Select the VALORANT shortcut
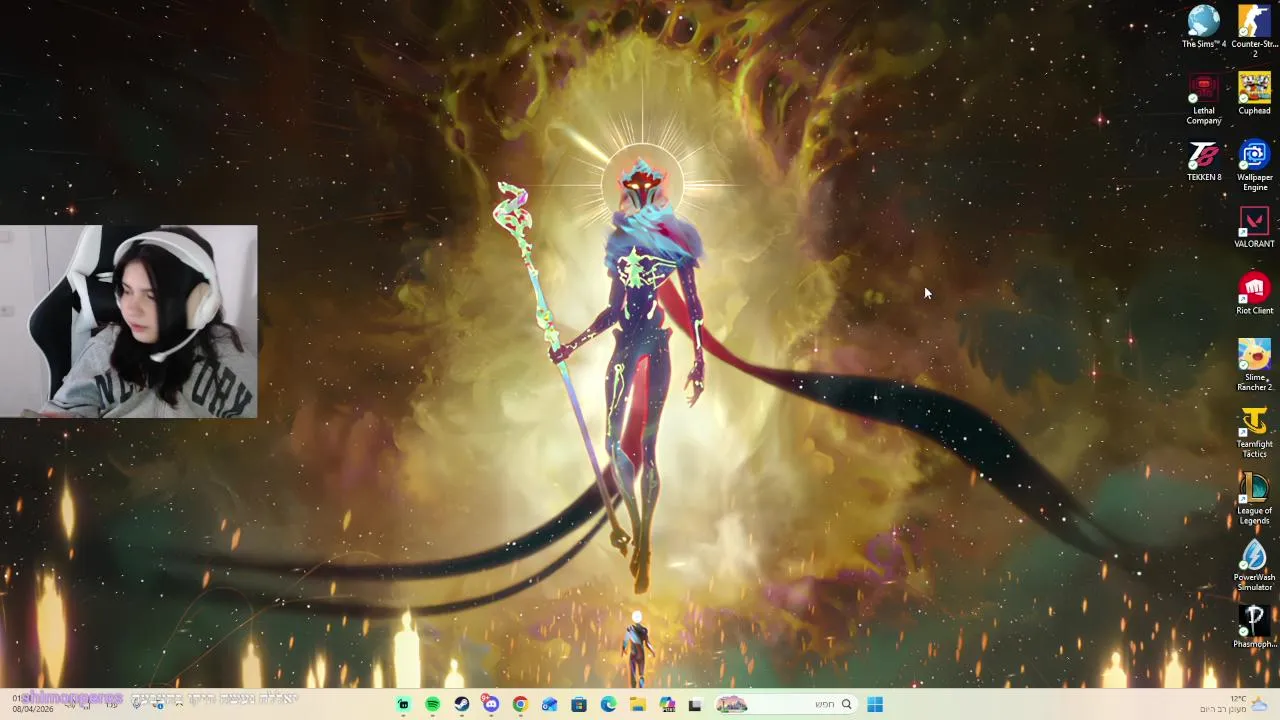This screenshot has height=720, width=1280. (1254, 228)
